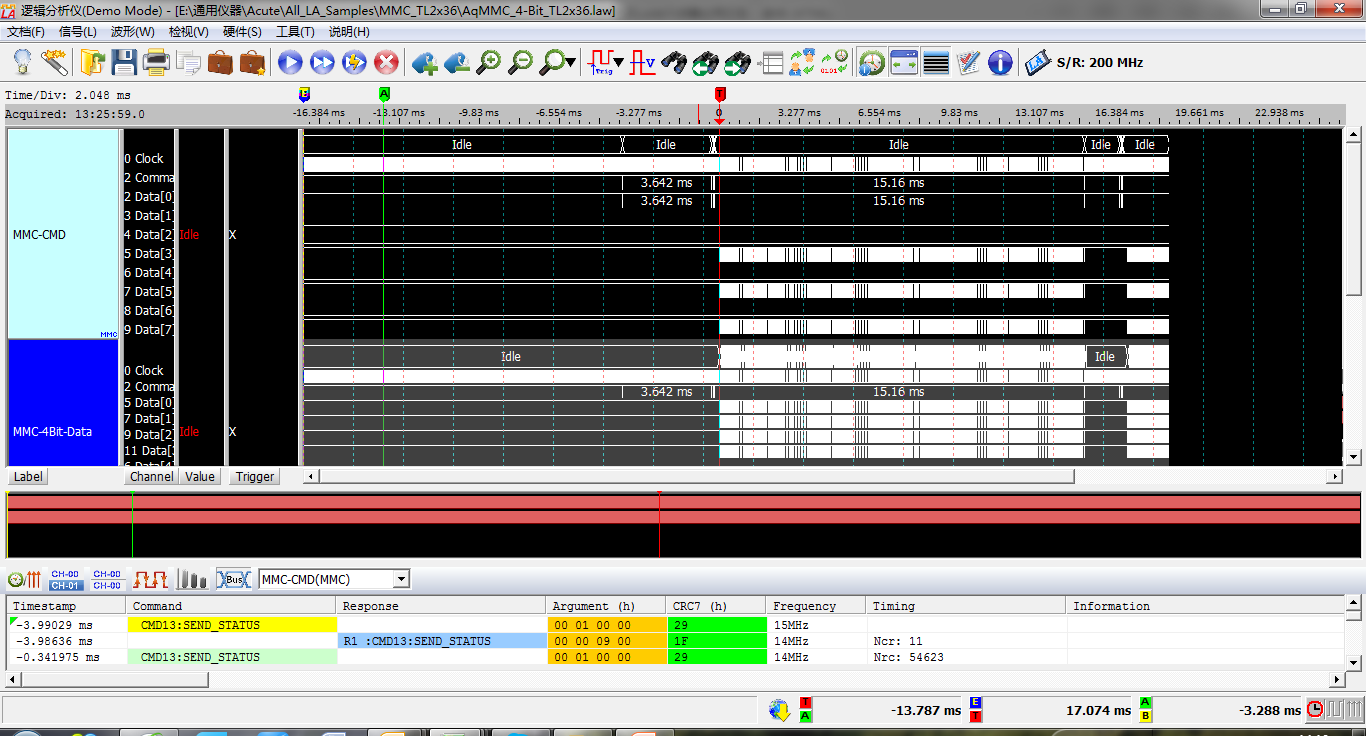Open the 硬件(S) menu
The height and width of the screenshot is (736, 1366).
point(242,32)
